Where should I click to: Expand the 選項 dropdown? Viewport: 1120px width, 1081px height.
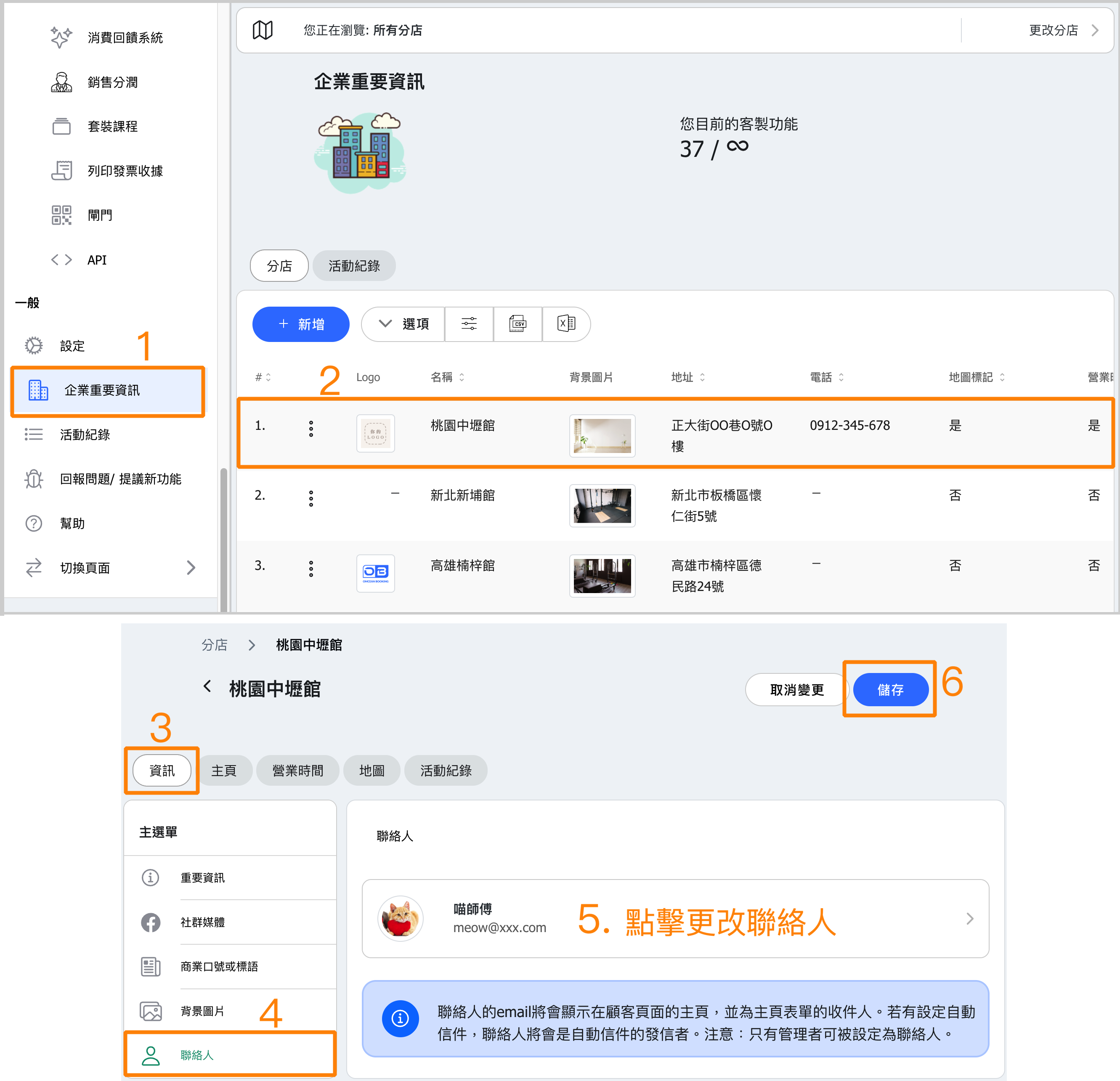(403, 324)
